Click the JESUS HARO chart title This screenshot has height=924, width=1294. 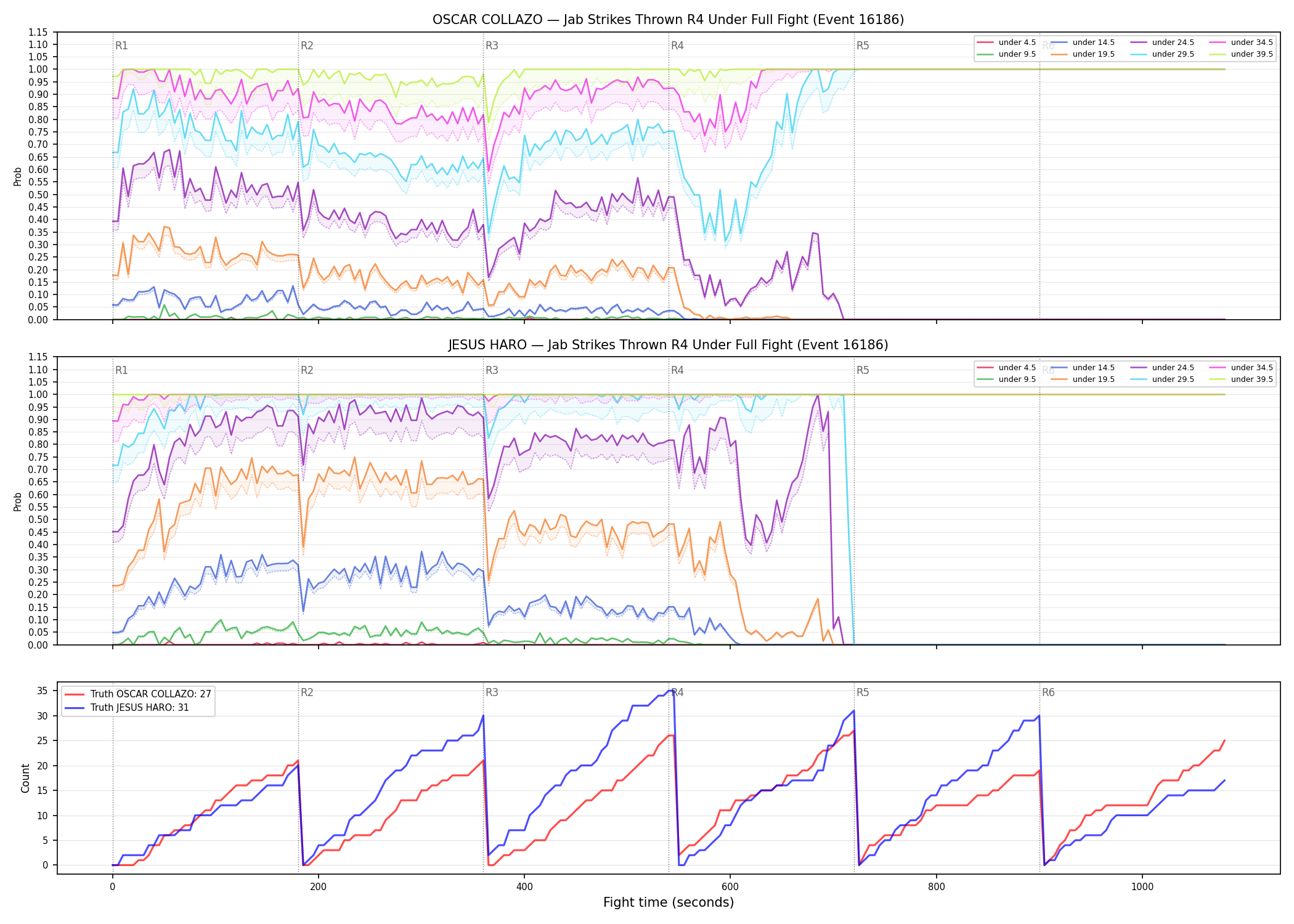[x=668, y=345]
